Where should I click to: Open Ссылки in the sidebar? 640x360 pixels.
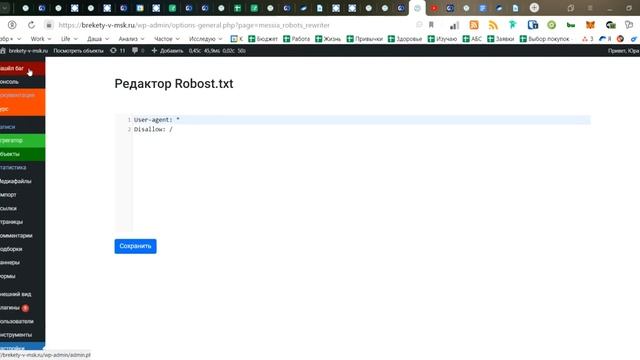[x=22, y=208]
